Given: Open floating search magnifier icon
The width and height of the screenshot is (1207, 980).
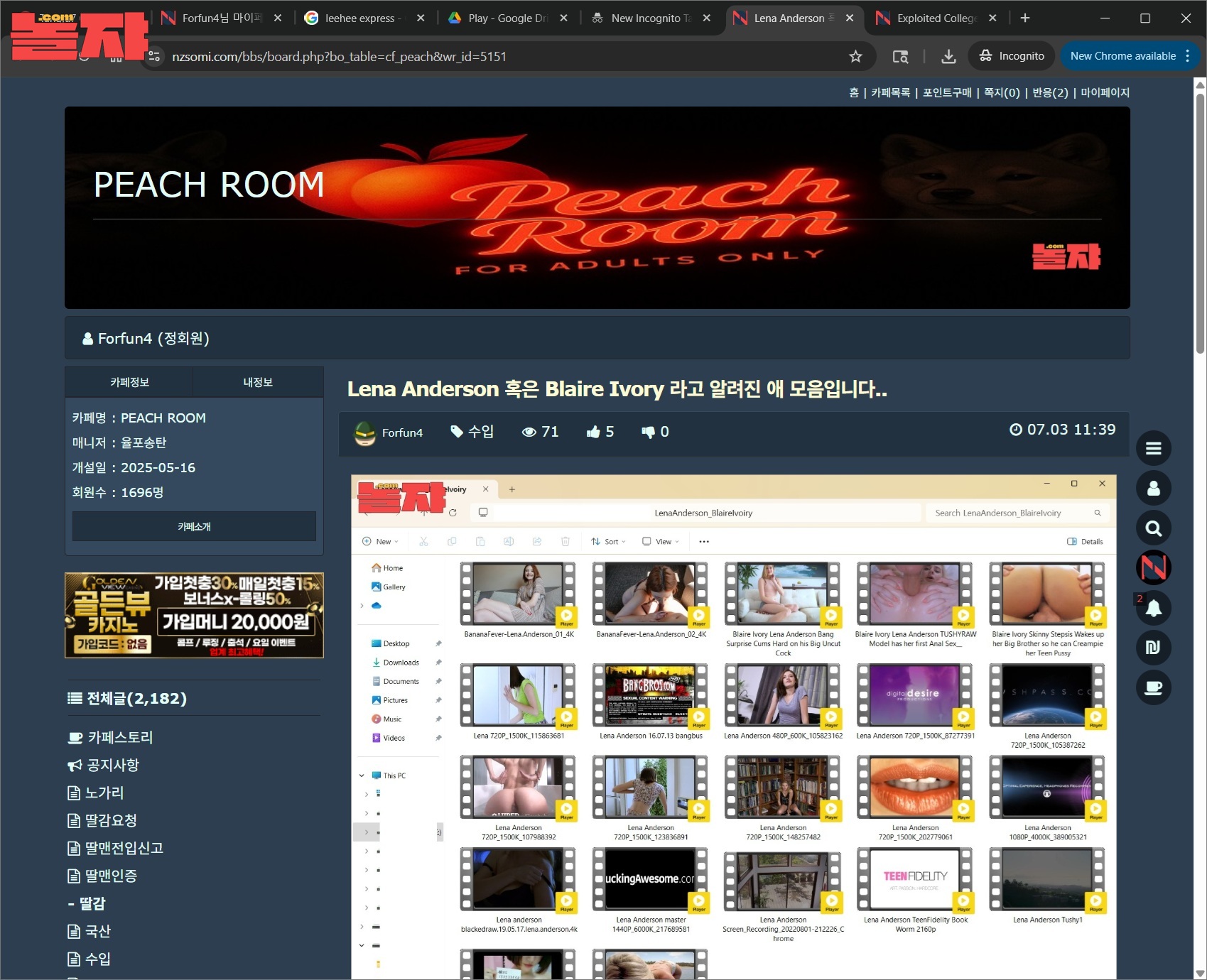Looking at the screenshot, I should pos(1154,528).
